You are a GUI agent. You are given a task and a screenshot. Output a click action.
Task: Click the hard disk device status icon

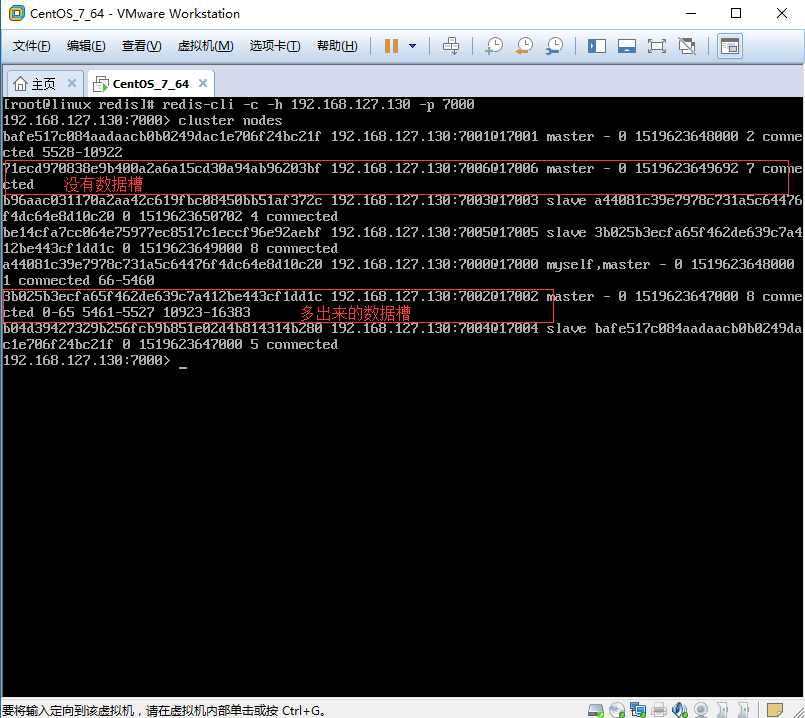(x=596, y=710)
